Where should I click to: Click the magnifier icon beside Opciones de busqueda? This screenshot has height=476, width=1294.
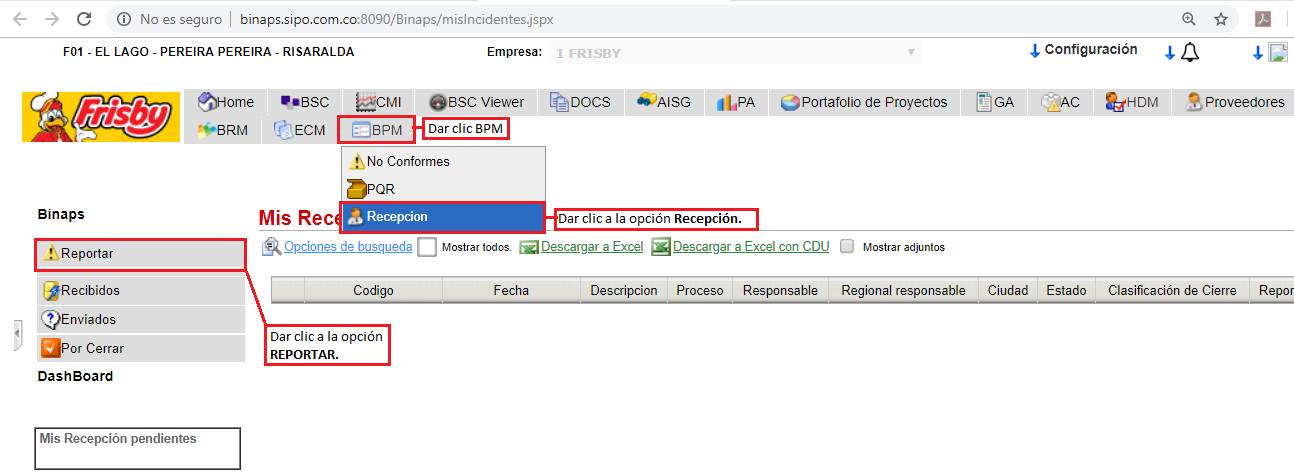pos(271,247)
